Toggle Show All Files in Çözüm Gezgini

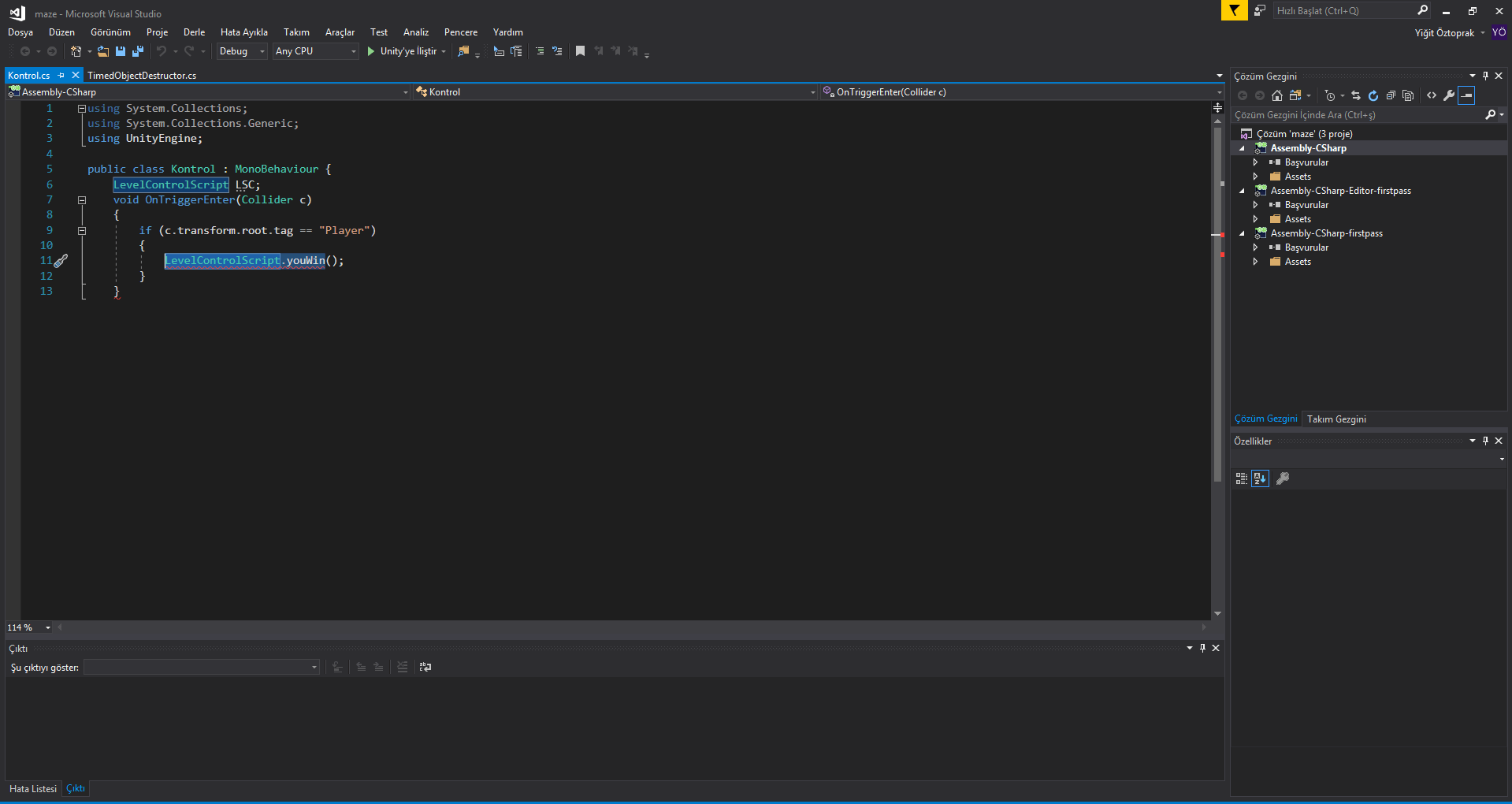click(x=1408, y=95)
